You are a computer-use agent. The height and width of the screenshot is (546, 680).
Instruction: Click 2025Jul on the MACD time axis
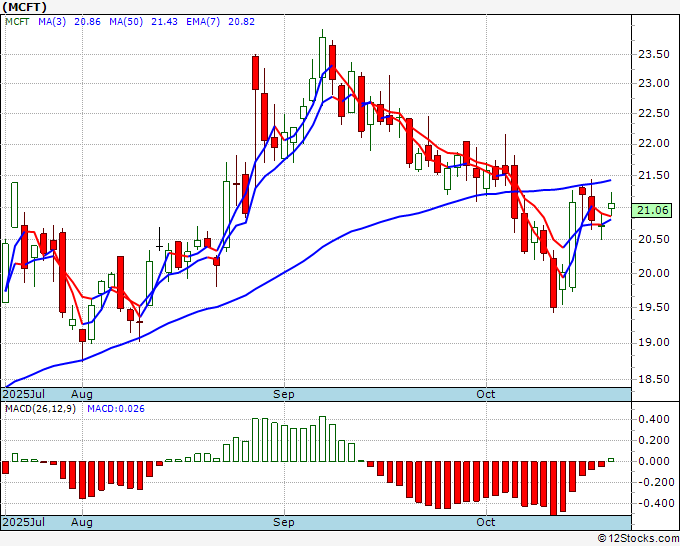24,522
